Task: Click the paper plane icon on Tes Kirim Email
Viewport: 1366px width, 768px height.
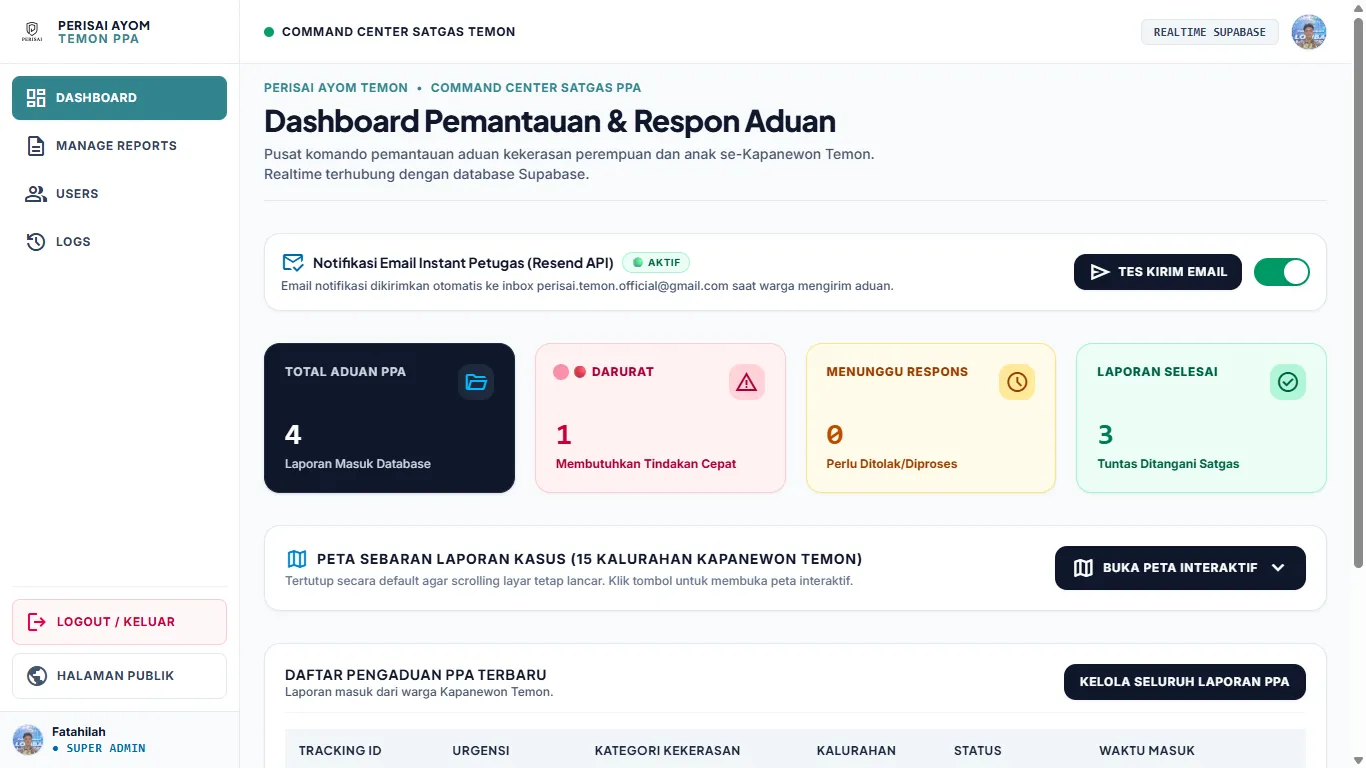Action: (1100, 272)
